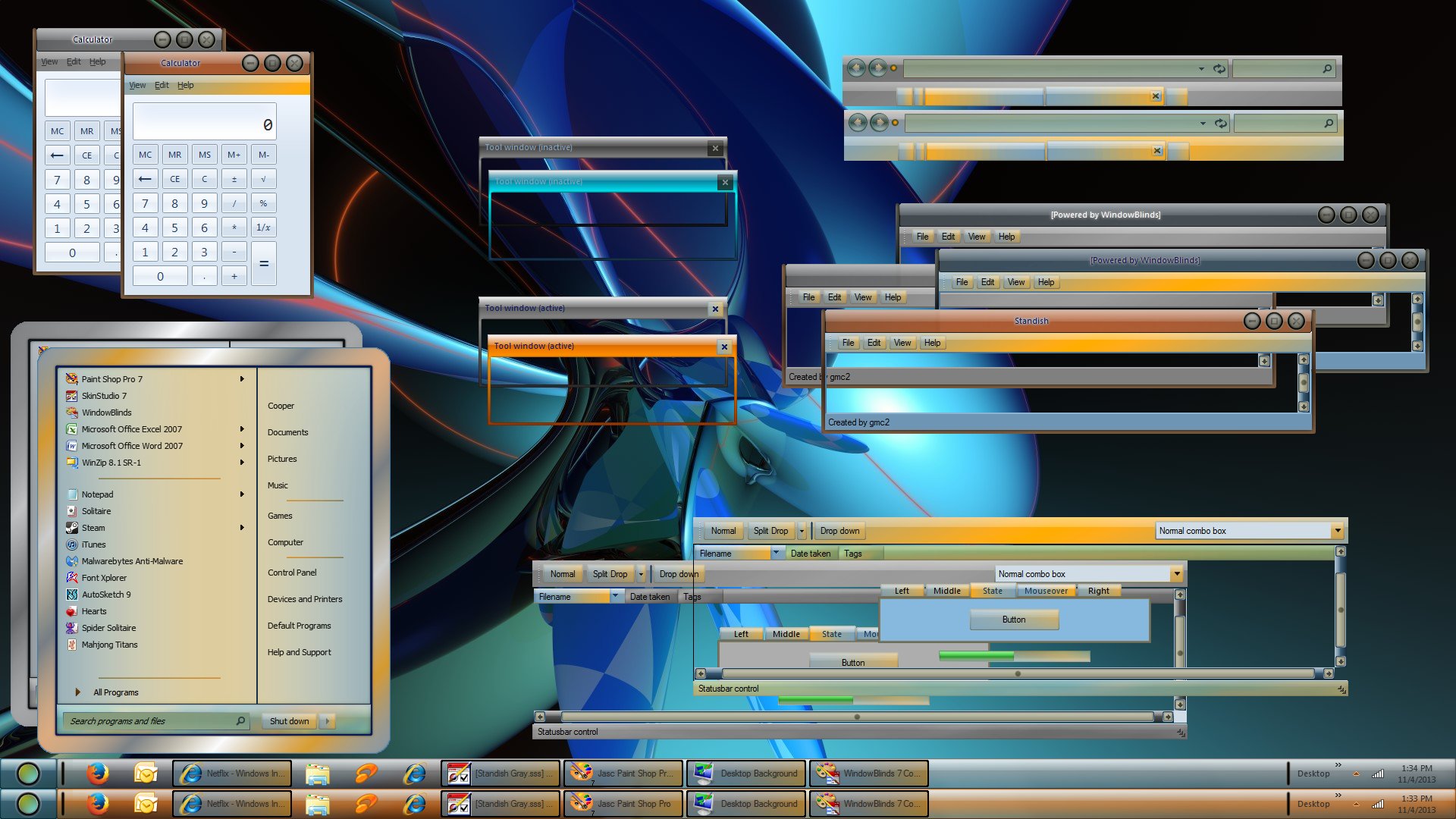Open File menu in the Standish window

pyautogui.click(x=848, y=344)
